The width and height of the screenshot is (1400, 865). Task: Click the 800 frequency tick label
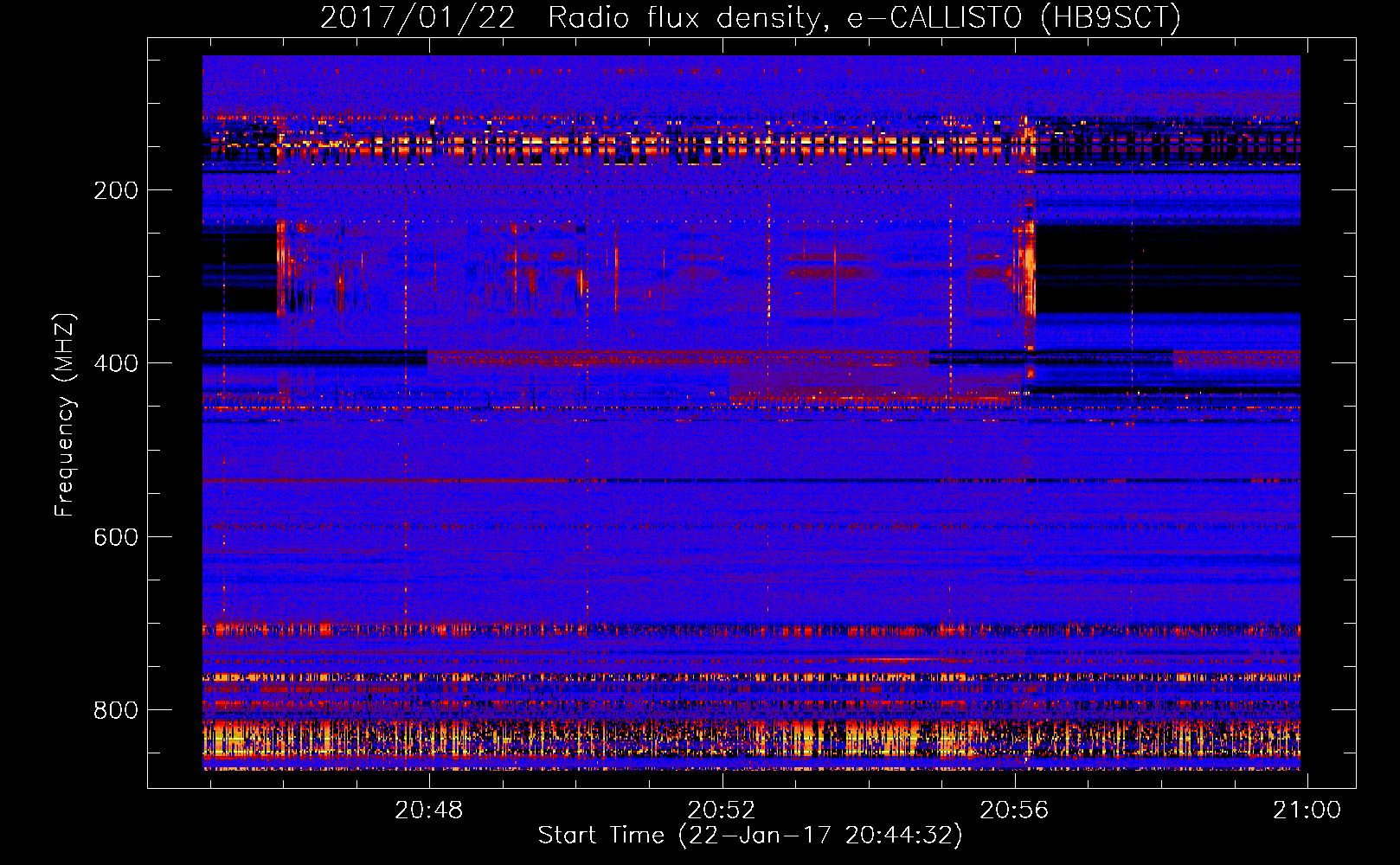[116, 710]
